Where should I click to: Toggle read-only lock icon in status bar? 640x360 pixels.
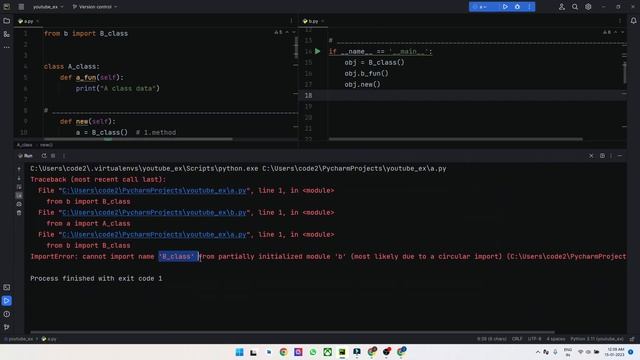click(632, 339)
